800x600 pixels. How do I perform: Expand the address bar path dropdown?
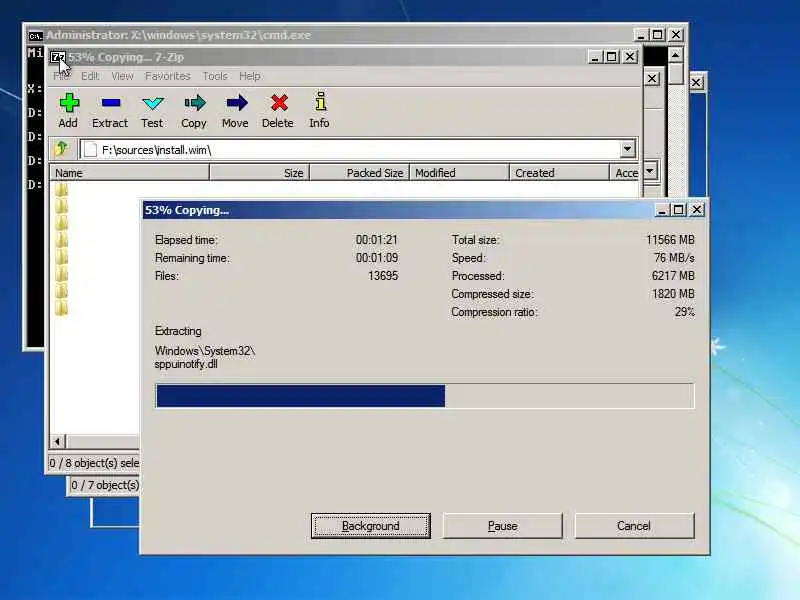628,149
